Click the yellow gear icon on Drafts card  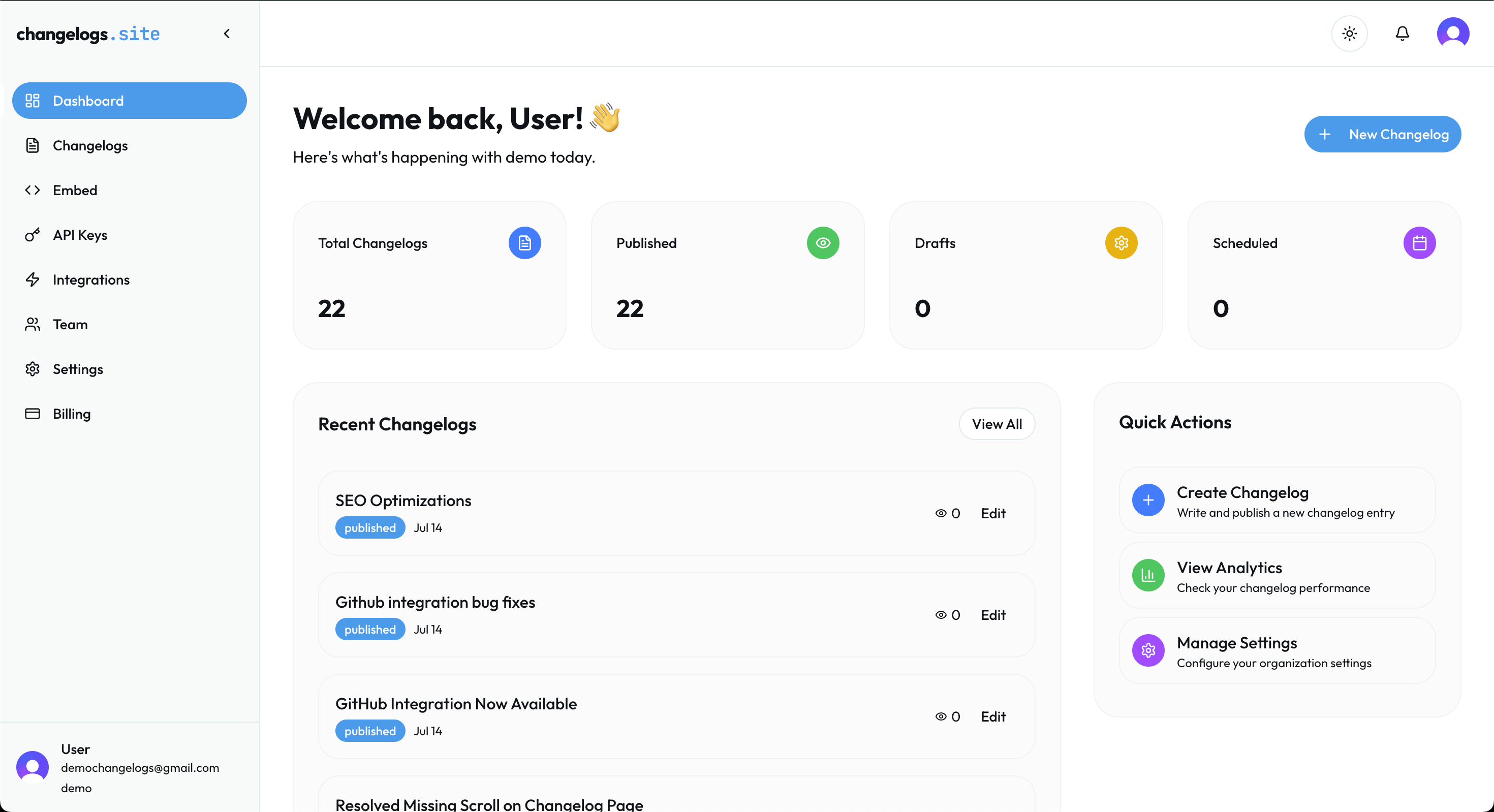pyautogui.click(x=1121, y=242)
